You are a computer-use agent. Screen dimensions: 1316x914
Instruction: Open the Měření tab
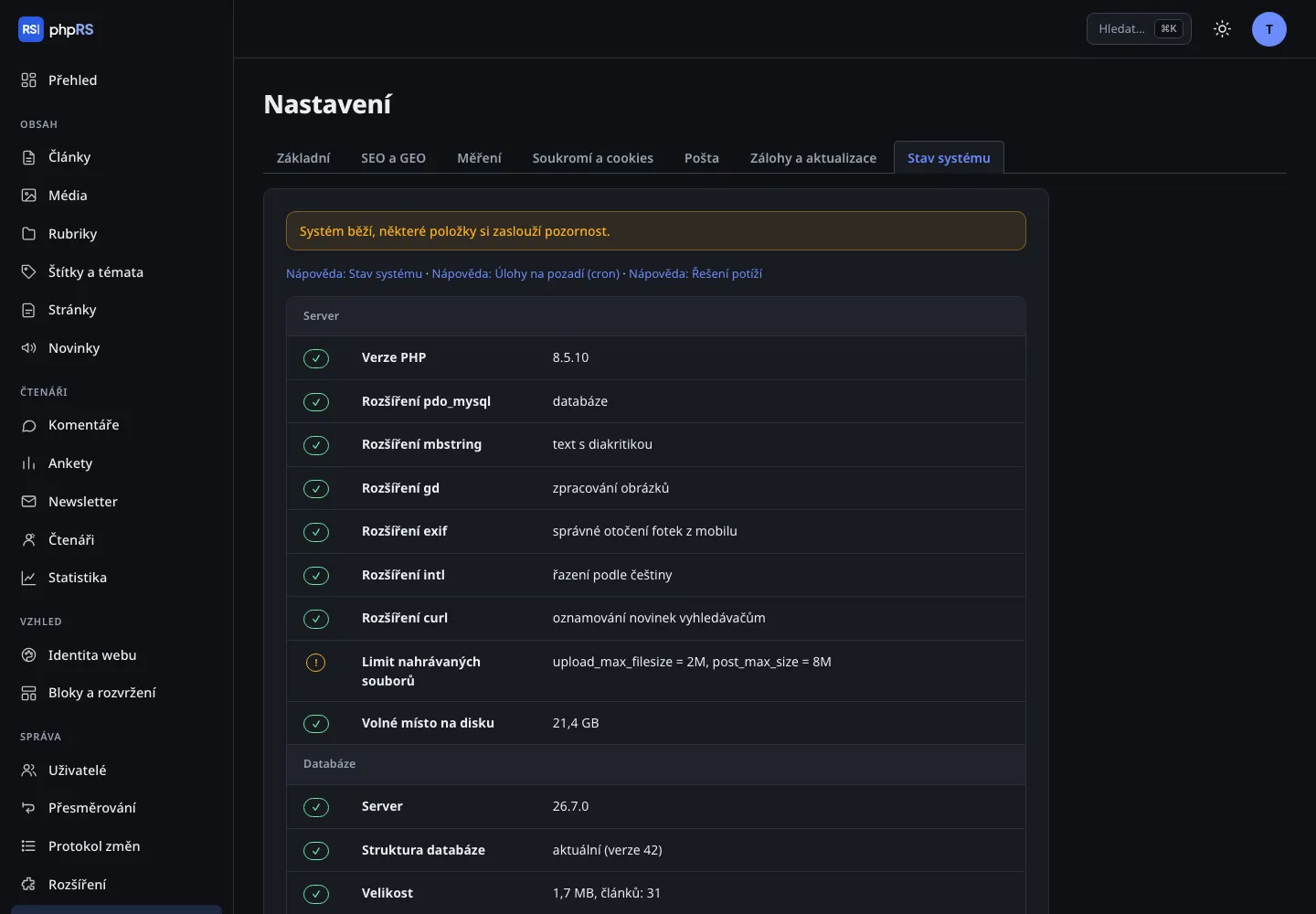click(479, 158)
